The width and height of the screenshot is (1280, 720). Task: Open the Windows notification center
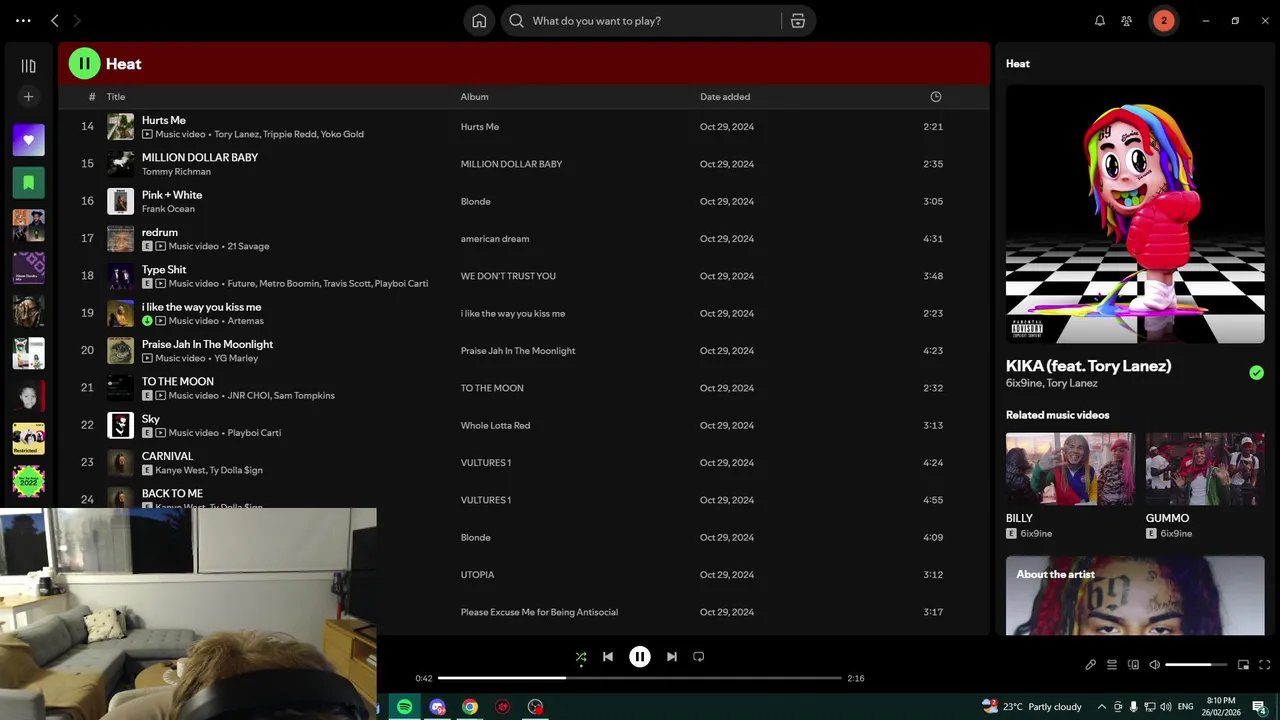1260,707
